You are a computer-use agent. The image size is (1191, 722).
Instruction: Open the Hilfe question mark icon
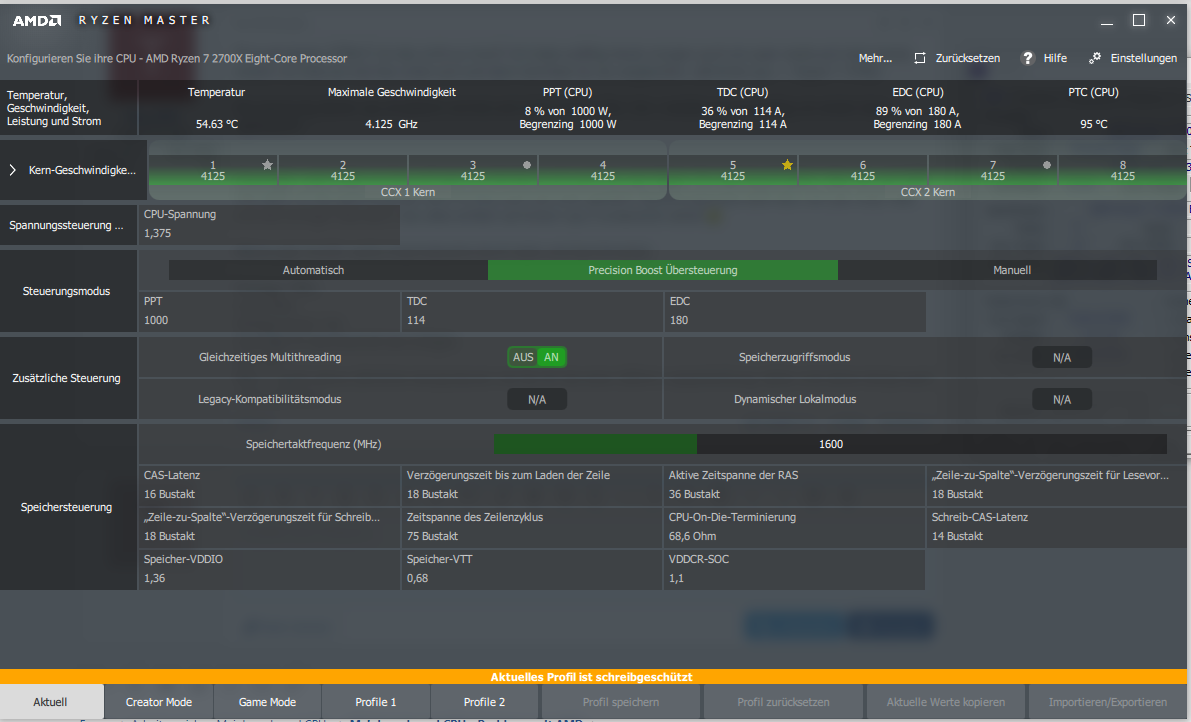click(1028, 58)
